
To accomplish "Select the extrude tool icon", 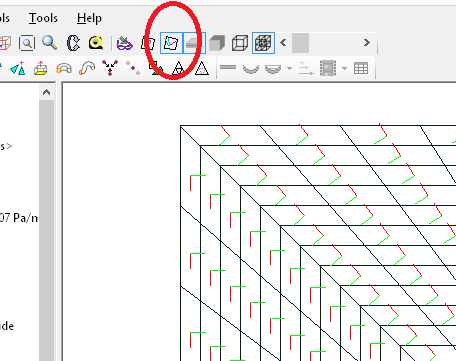I will 40,69.
